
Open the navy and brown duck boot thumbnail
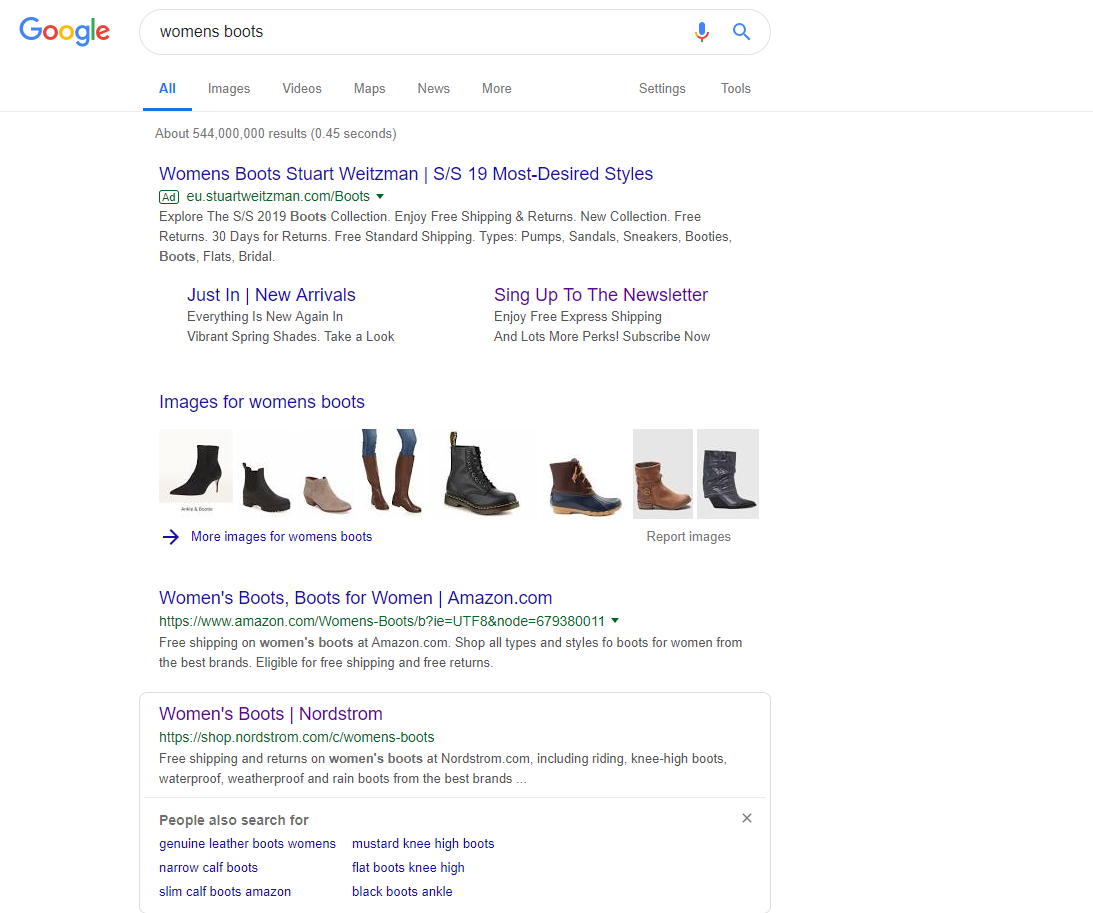tap(584, 486)
